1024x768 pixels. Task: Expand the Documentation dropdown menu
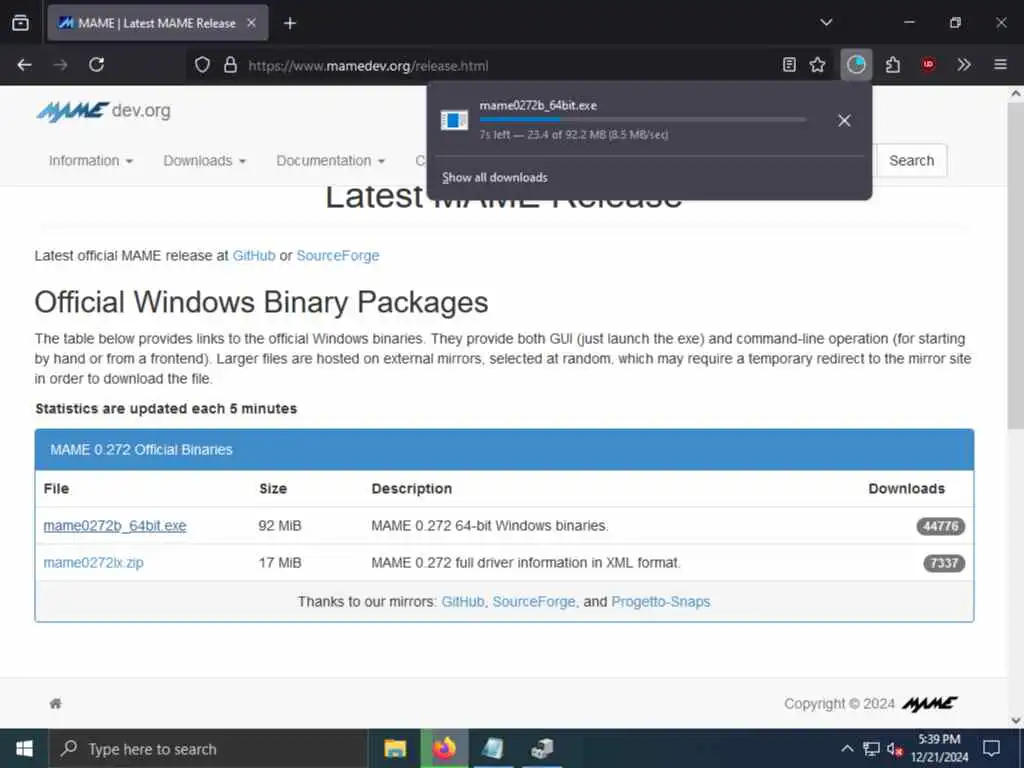(x=330, y=161)
